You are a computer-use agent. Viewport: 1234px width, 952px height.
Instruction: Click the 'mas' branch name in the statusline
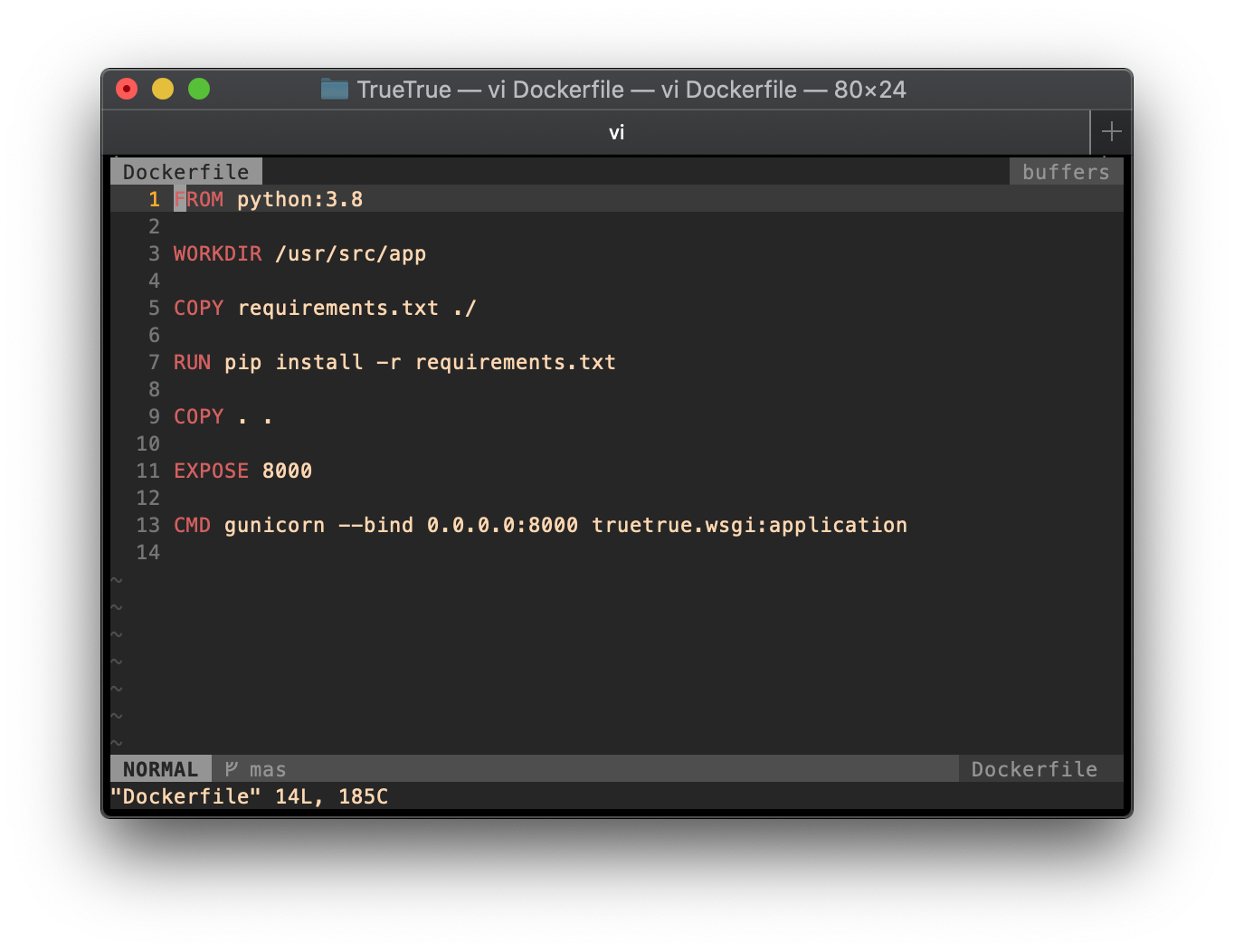pos(268,768)
